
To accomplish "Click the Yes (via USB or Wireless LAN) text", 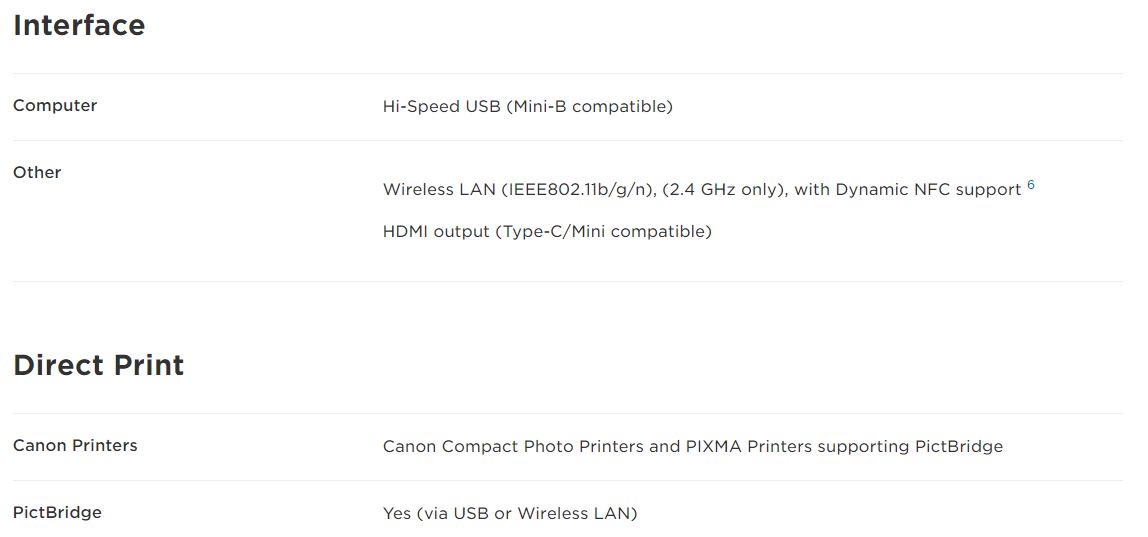I will (510, 514).
